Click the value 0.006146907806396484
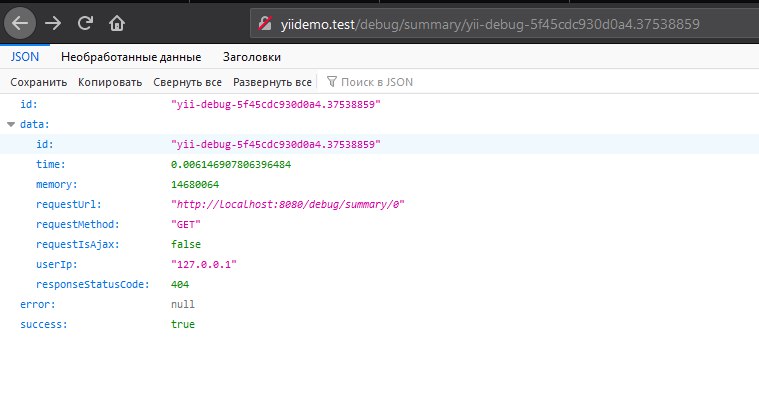Screen dimensions: 759x397 click(x=231, y=165)
